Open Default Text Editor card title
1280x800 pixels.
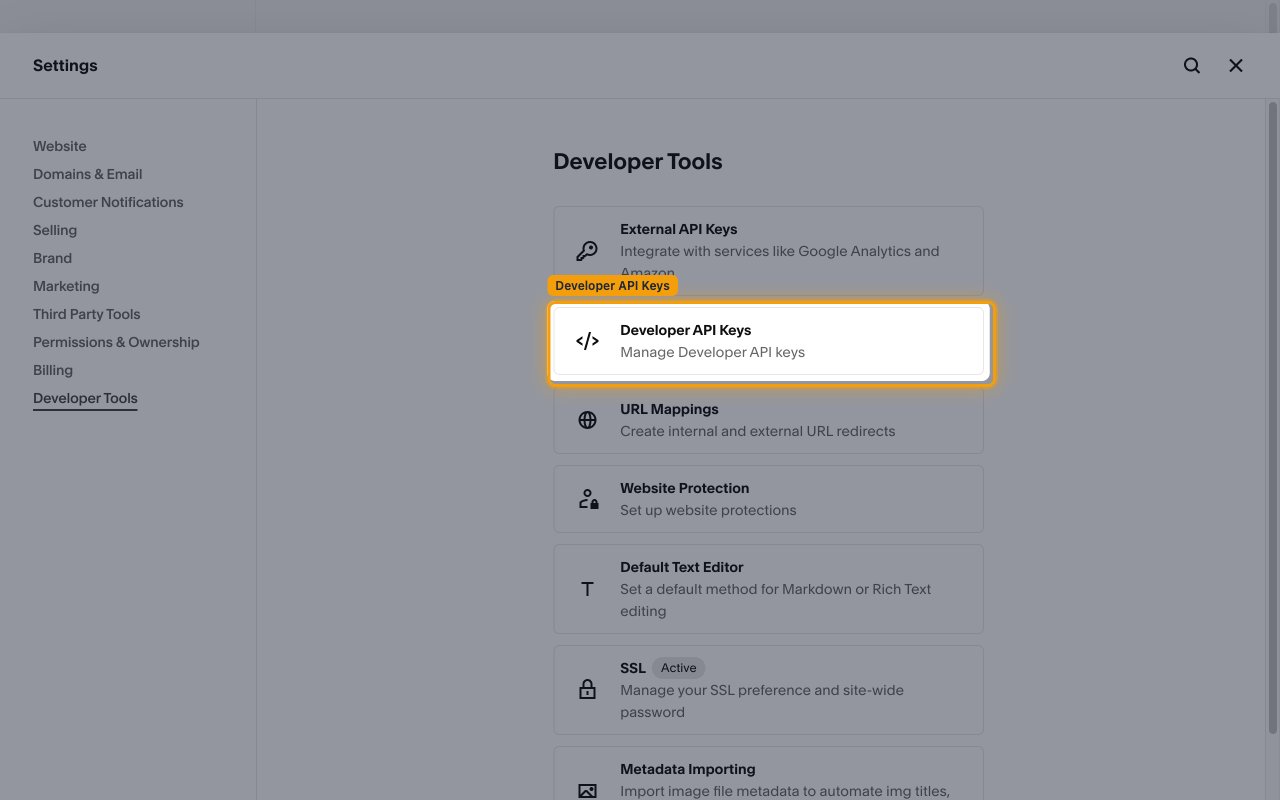pyautogui.click(x=681, y=567)
